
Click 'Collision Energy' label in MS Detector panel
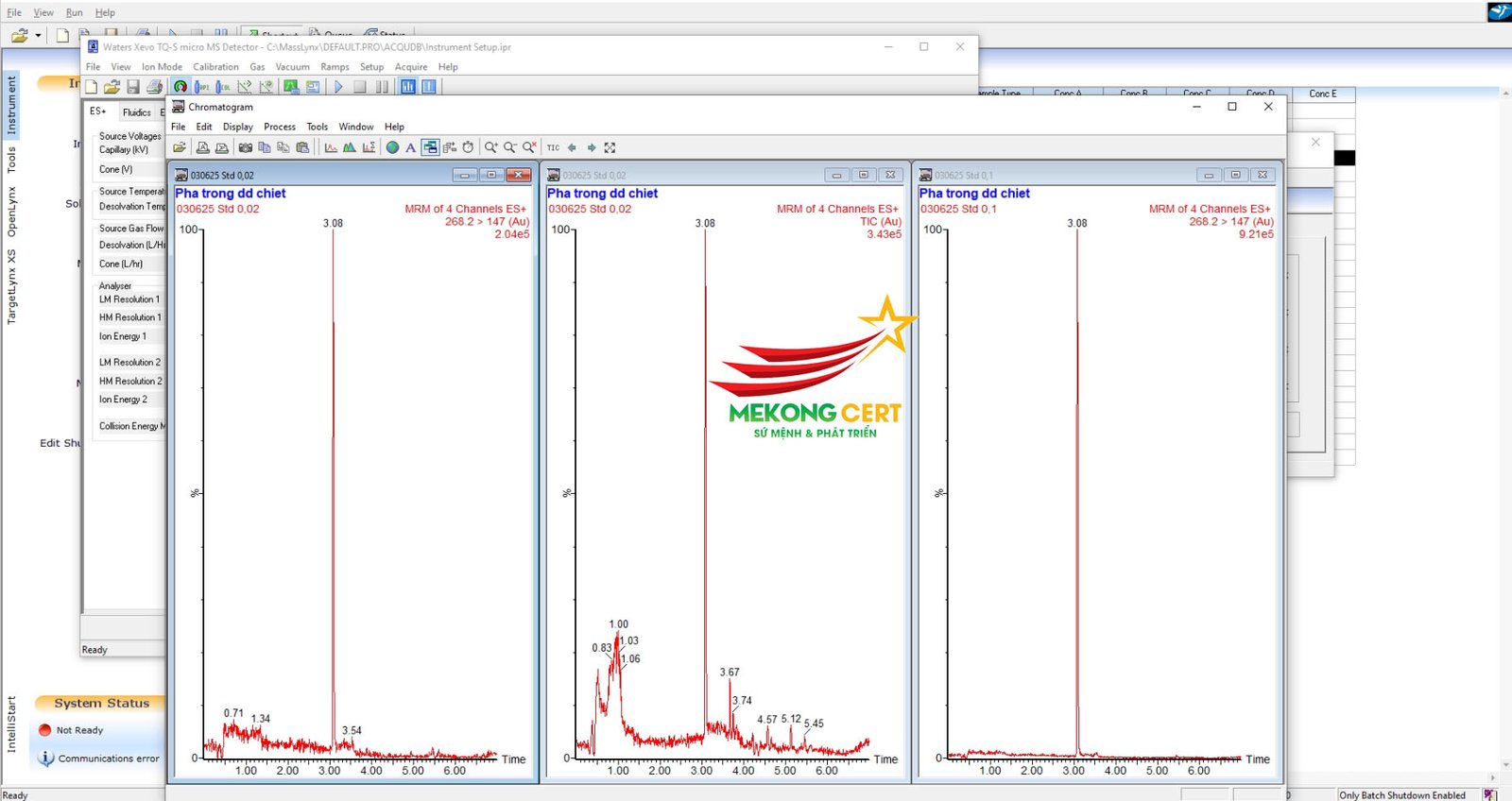click(x=130, y=426)
